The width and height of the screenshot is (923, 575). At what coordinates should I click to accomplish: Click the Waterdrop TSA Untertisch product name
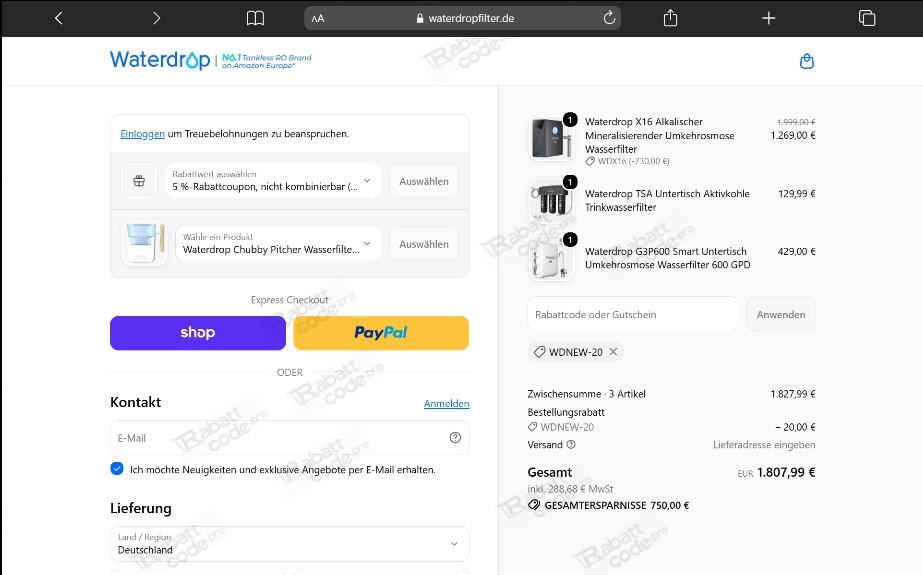point(667,200)
